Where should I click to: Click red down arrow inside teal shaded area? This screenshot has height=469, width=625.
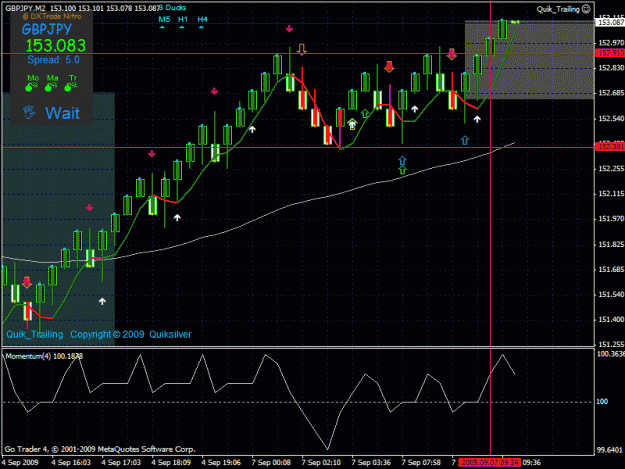(27, 282)
